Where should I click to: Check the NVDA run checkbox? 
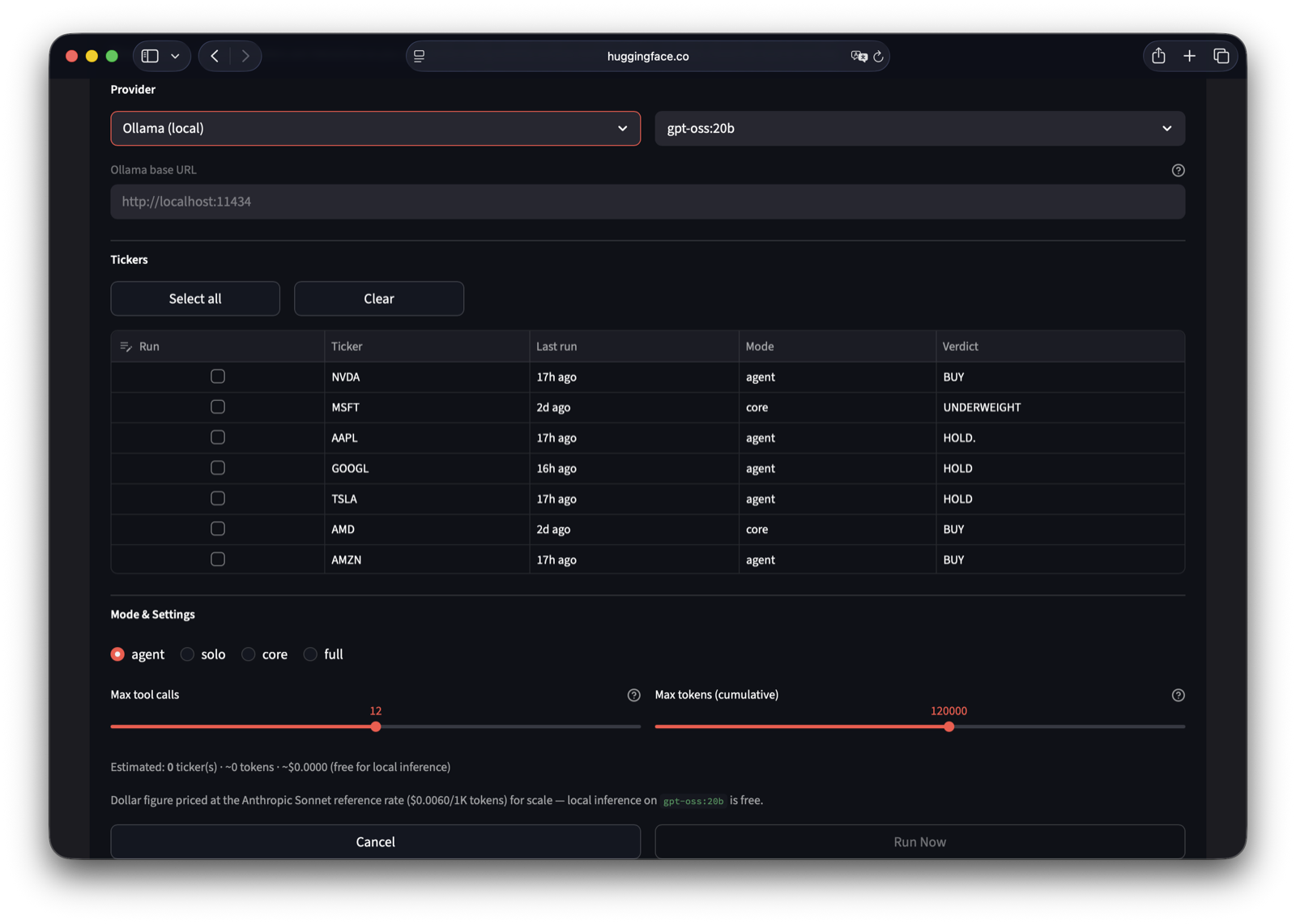[218, 377]
